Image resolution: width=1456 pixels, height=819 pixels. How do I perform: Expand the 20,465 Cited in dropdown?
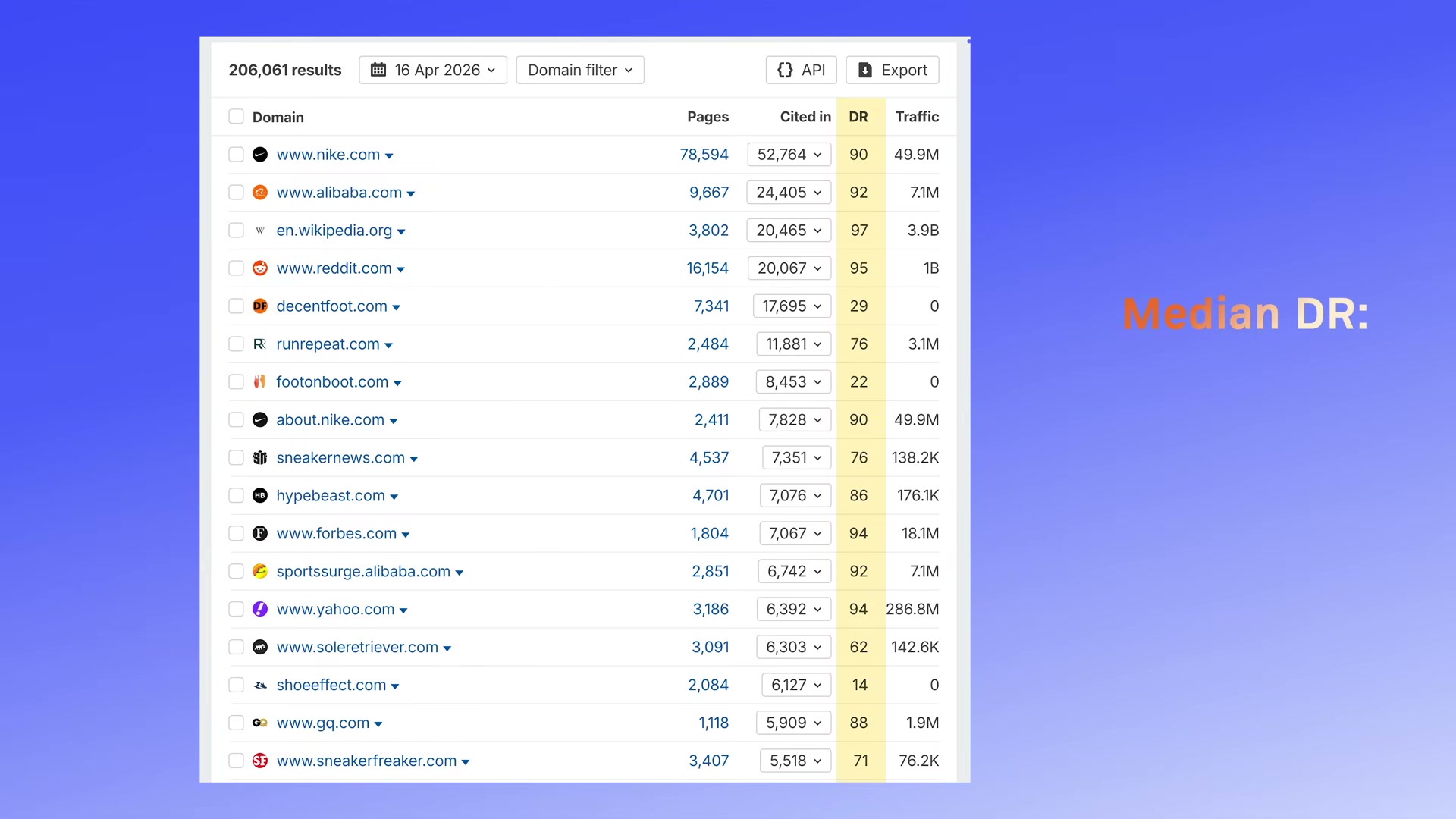pyautogui.click(x=789, y=231)
